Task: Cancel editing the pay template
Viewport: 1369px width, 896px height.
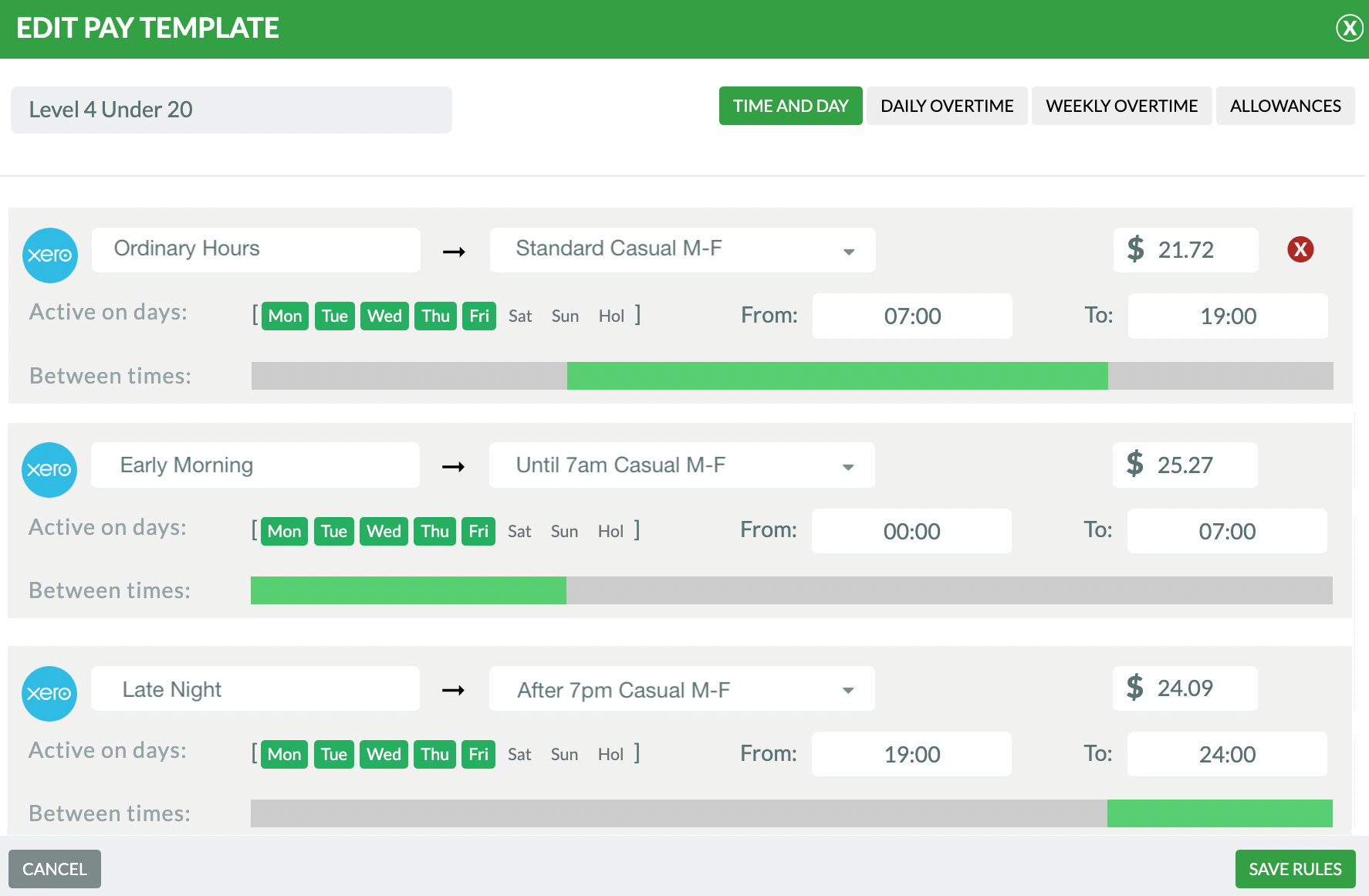Action: [54, 869]
